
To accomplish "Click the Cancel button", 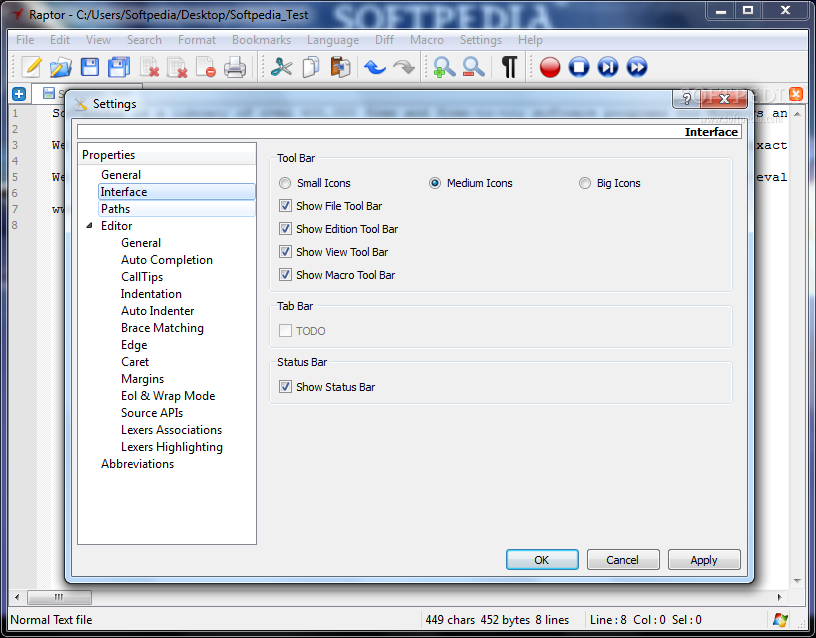I will [623, 560].
